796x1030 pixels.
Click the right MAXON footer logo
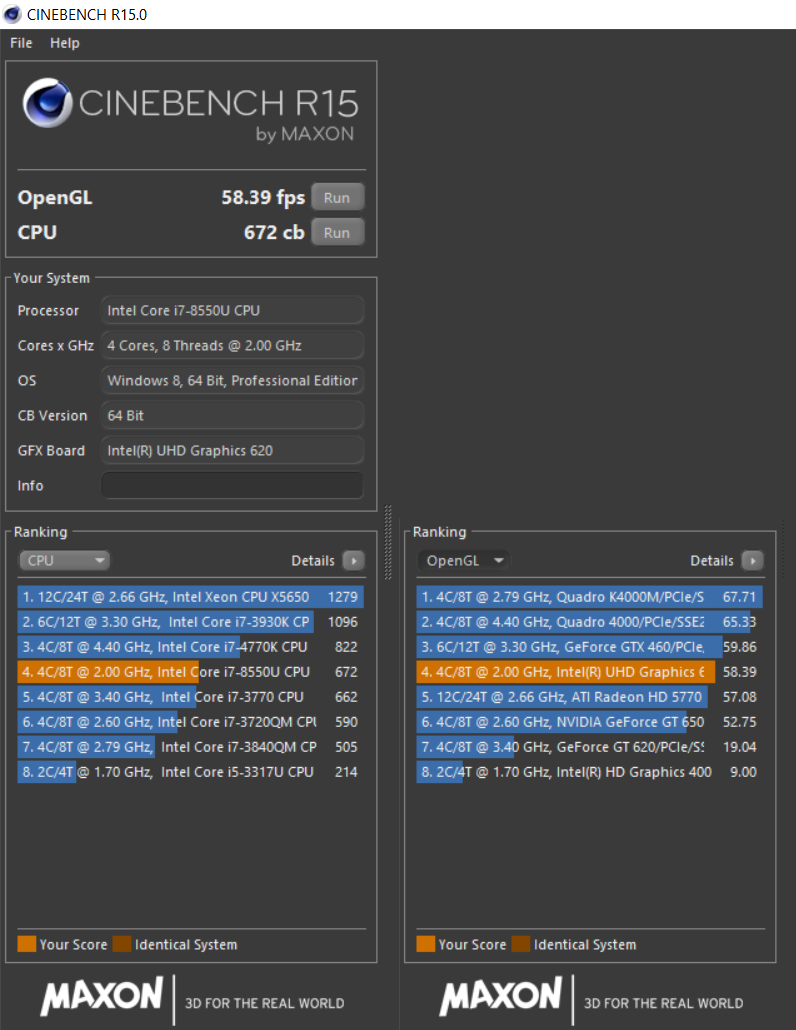tap(500, 996)
